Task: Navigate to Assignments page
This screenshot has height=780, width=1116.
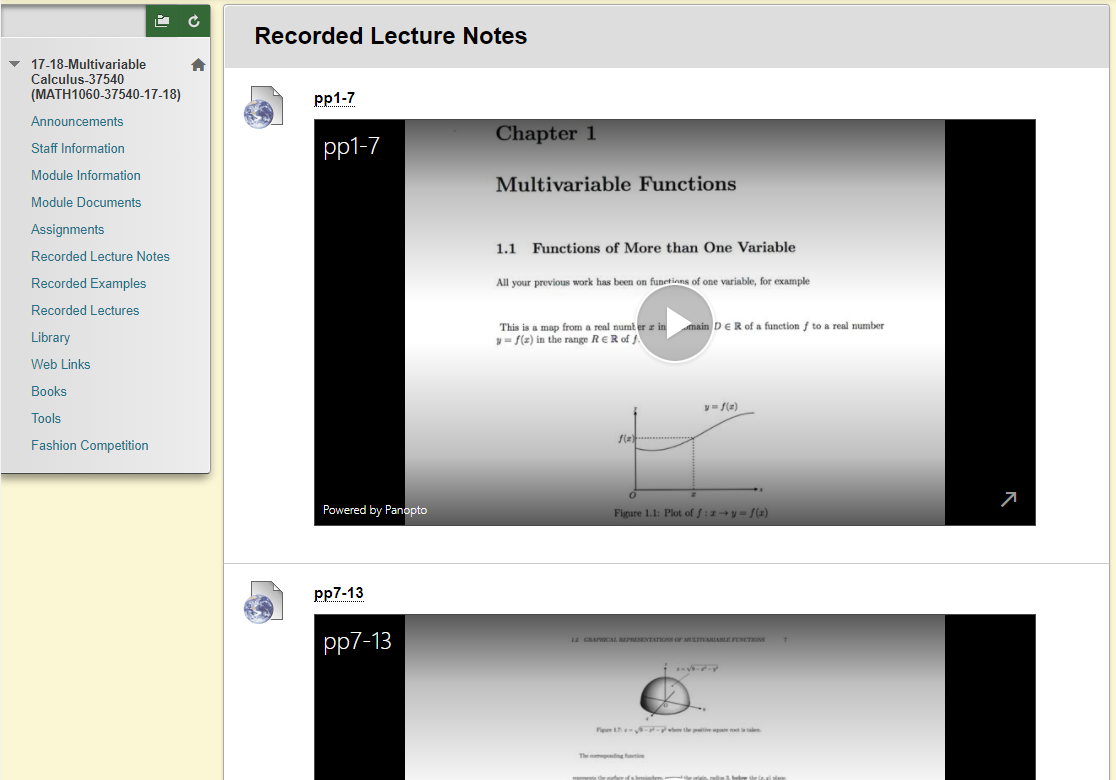Action: tap(67, 230)
